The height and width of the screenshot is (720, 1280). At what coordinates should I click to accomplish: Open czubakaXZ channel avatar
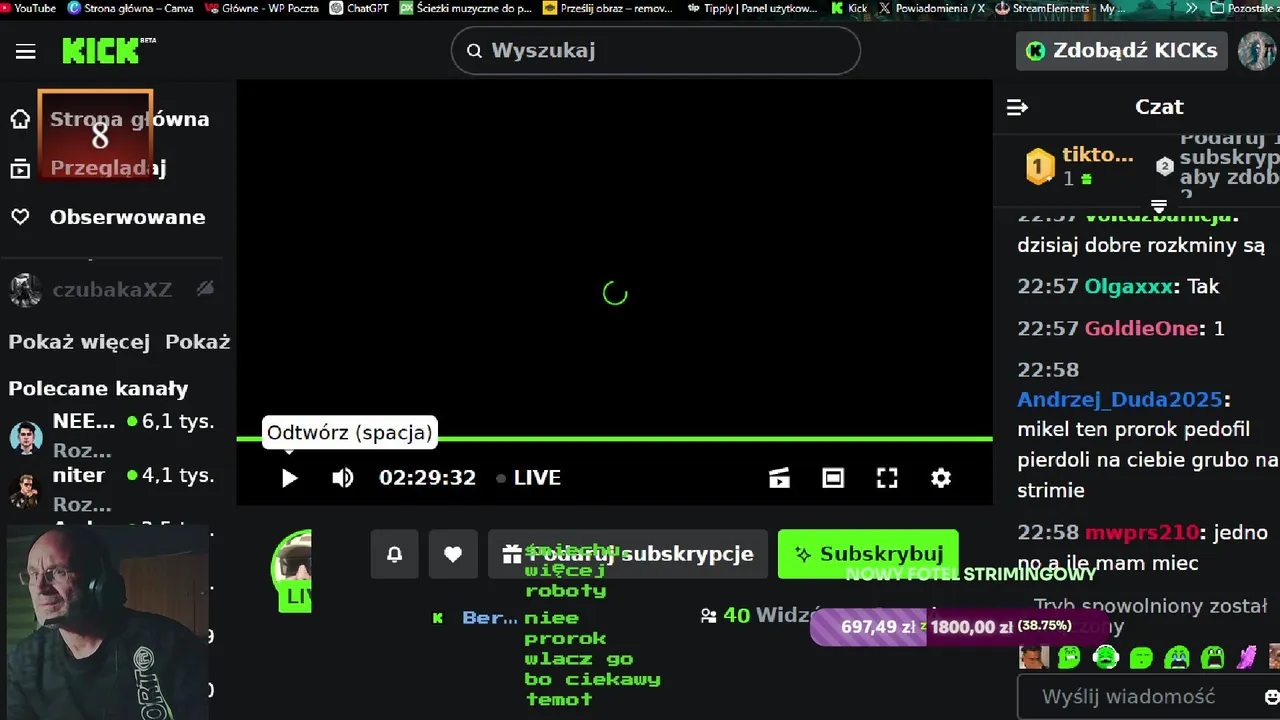pyautogui.click(x=25, y=290)
